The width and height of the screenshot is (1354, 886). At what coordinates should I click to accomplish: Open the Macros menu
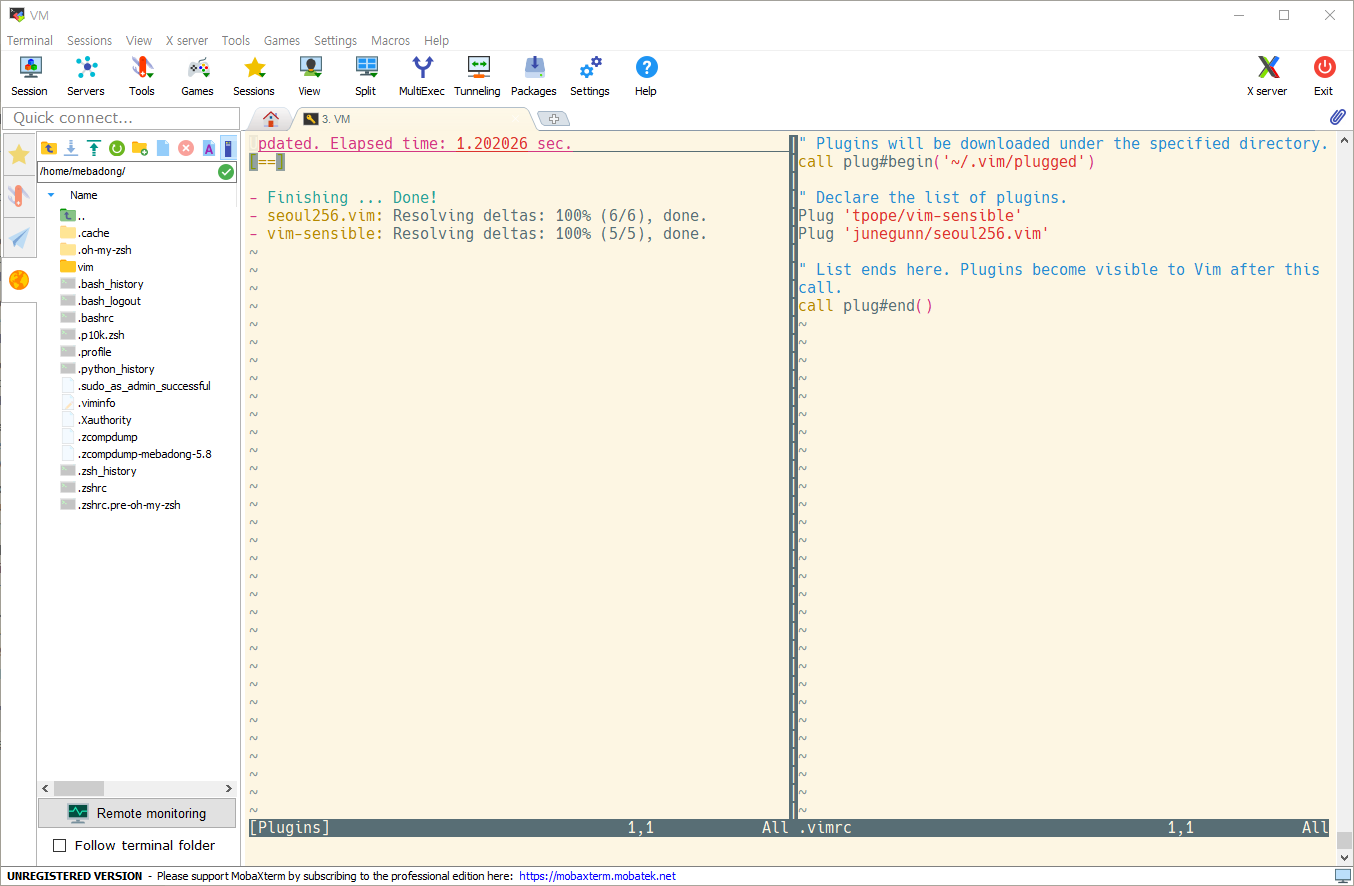point(390,41)
